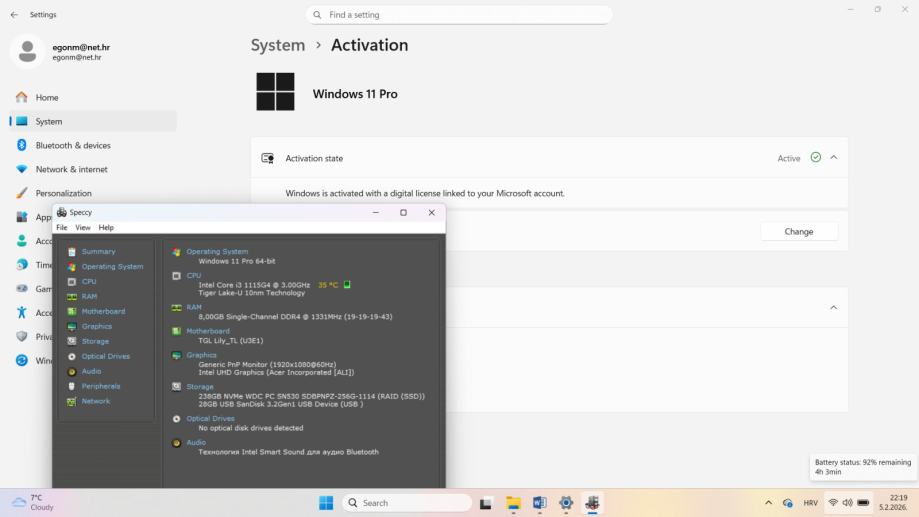Viewport: 919px width, 517px height.
Task: Go back with the Settings back arrow
Action: [x=14, y=15]
